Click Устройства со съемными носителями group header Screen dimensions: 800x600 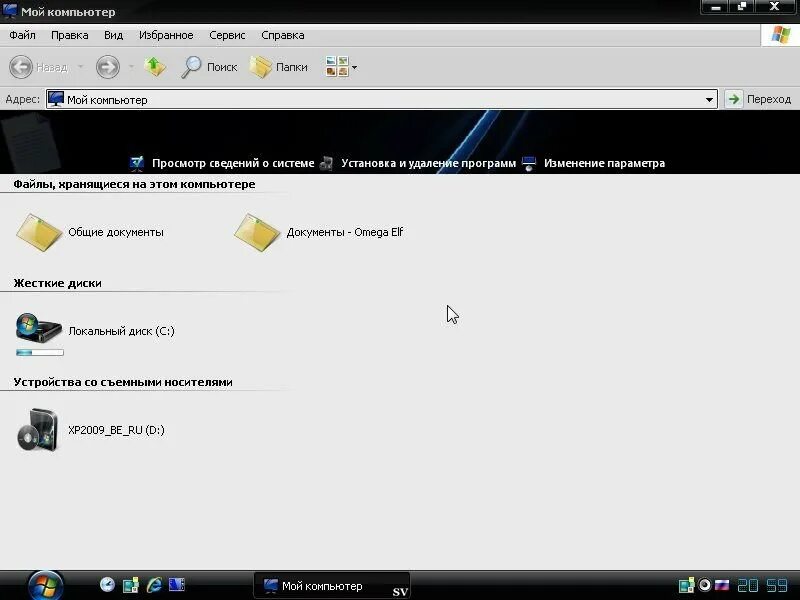123,382
